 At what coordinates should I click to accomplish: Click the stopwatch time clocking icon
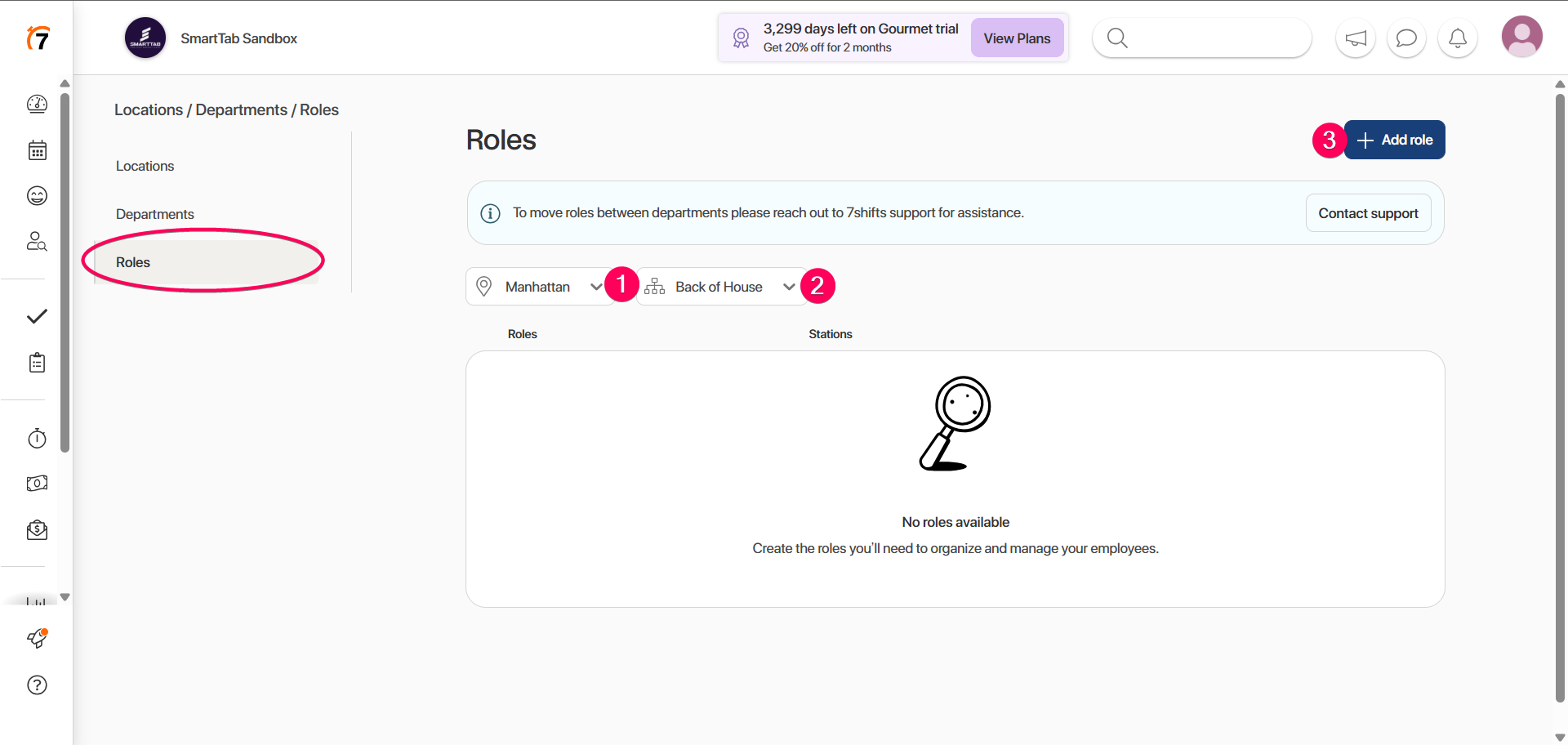pos(37,439)
